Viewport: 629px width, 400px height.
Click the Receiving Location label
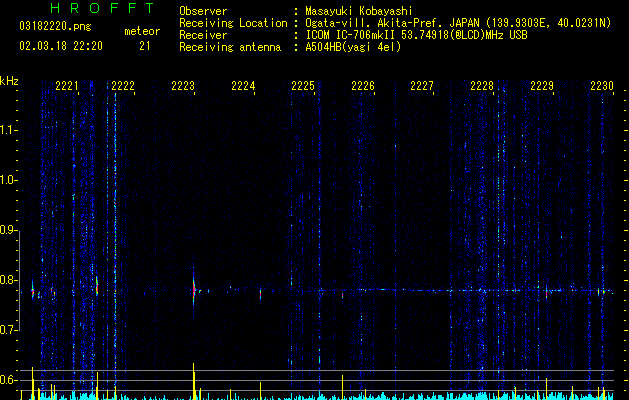pos(233,23)
